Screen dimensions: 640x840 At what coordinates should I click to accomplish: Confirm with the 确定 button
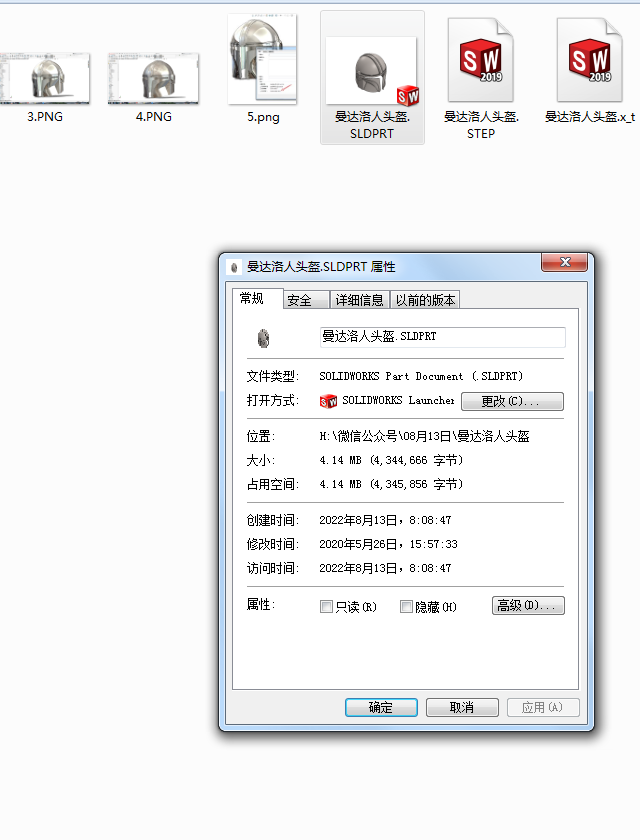pyautogui.click(x=381, y=707)
